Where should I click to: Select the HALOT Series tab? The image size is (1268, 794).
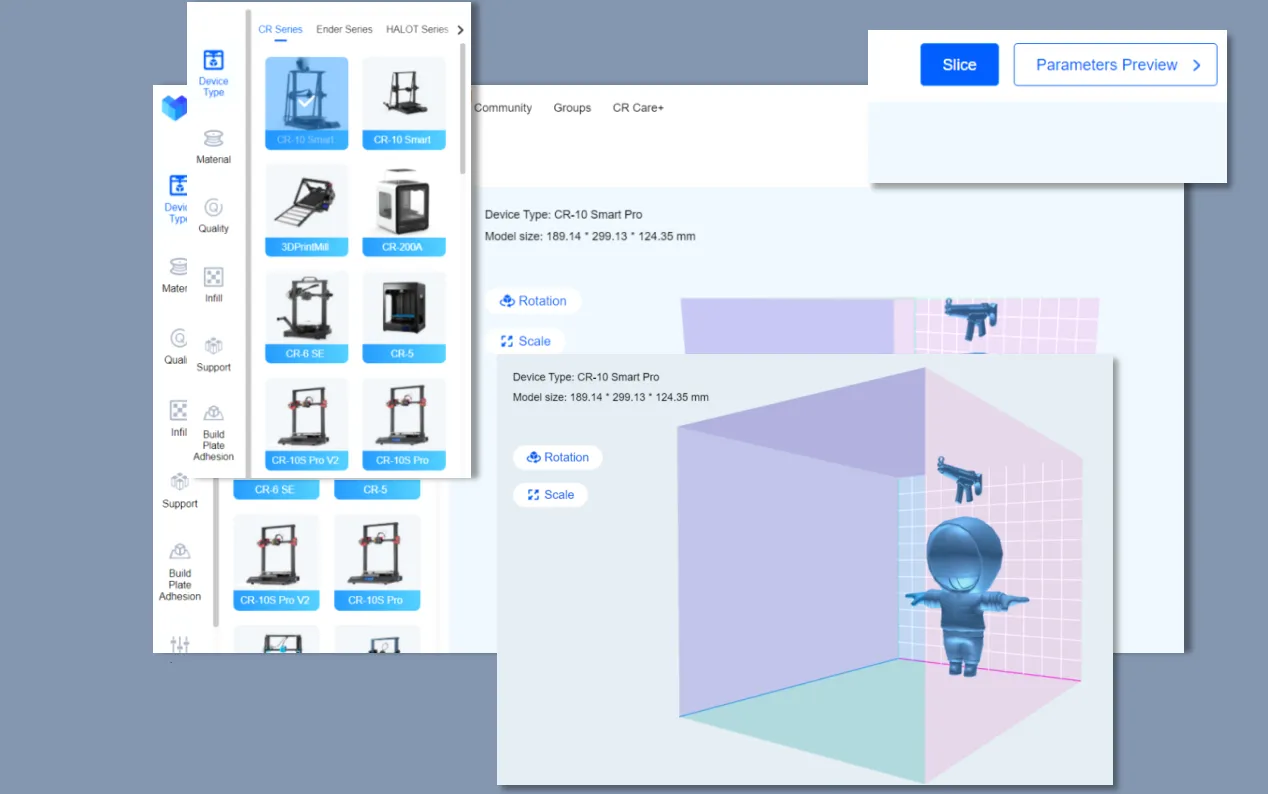[x=416, y=29]
